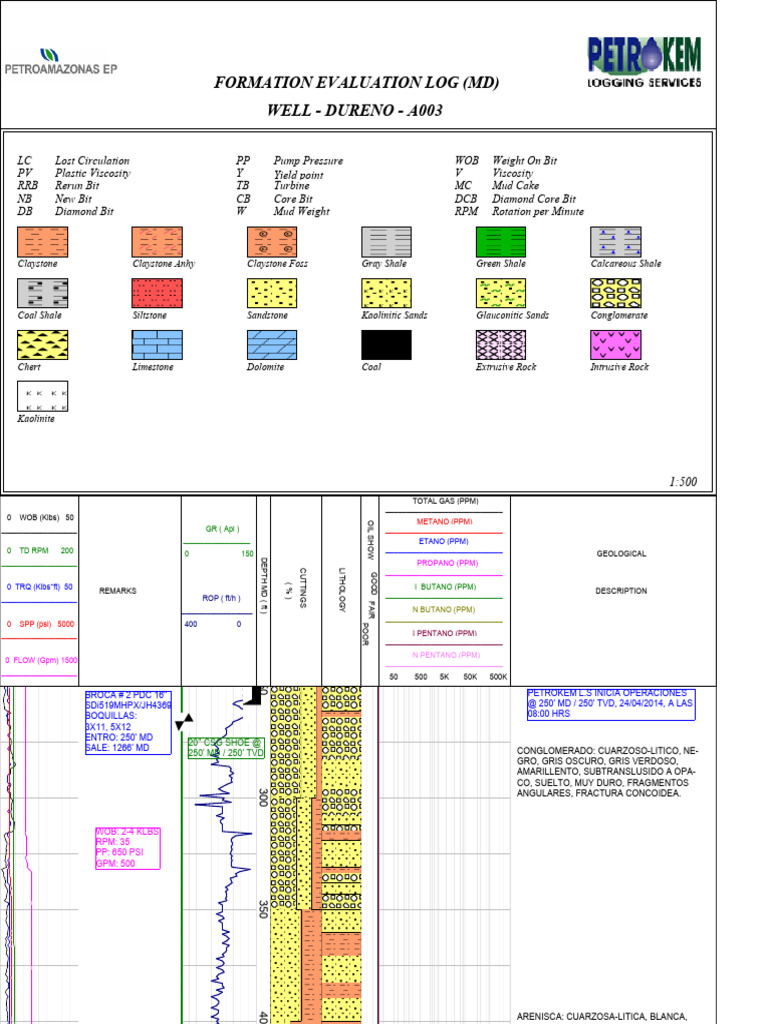
Task: Click the 350 depth marker
Action: click(263, 909)
